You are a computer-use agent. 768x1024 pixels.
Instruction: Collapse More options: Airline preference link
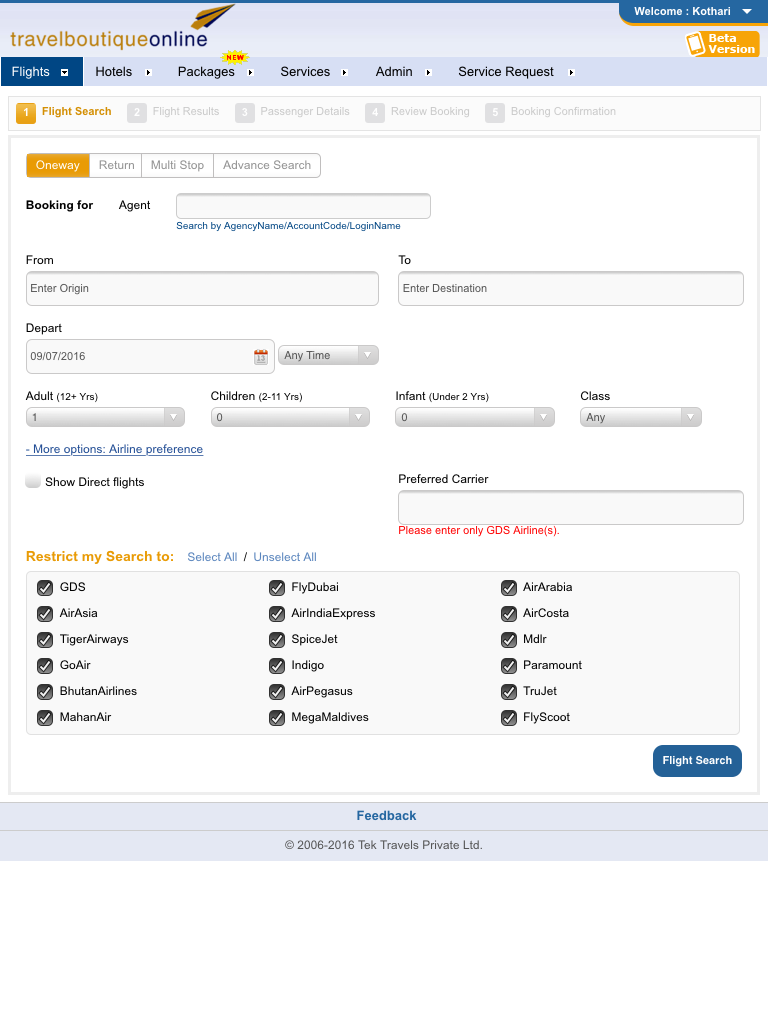(114, 449)
